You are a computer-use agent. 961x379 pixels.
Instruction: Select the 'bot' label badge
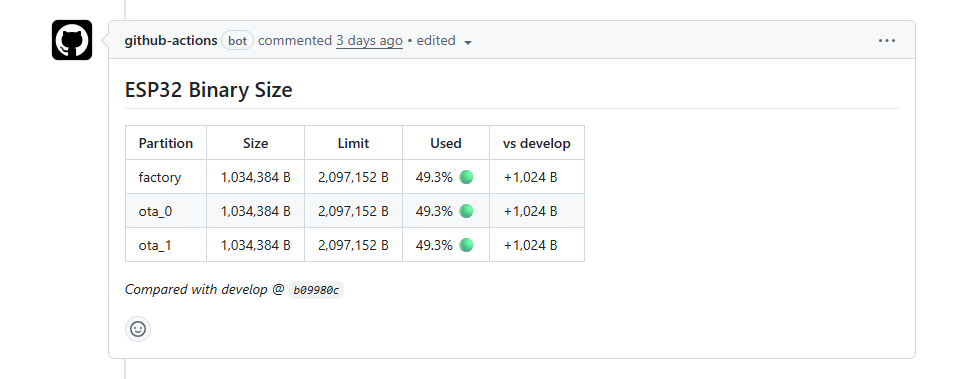[237, 40]
